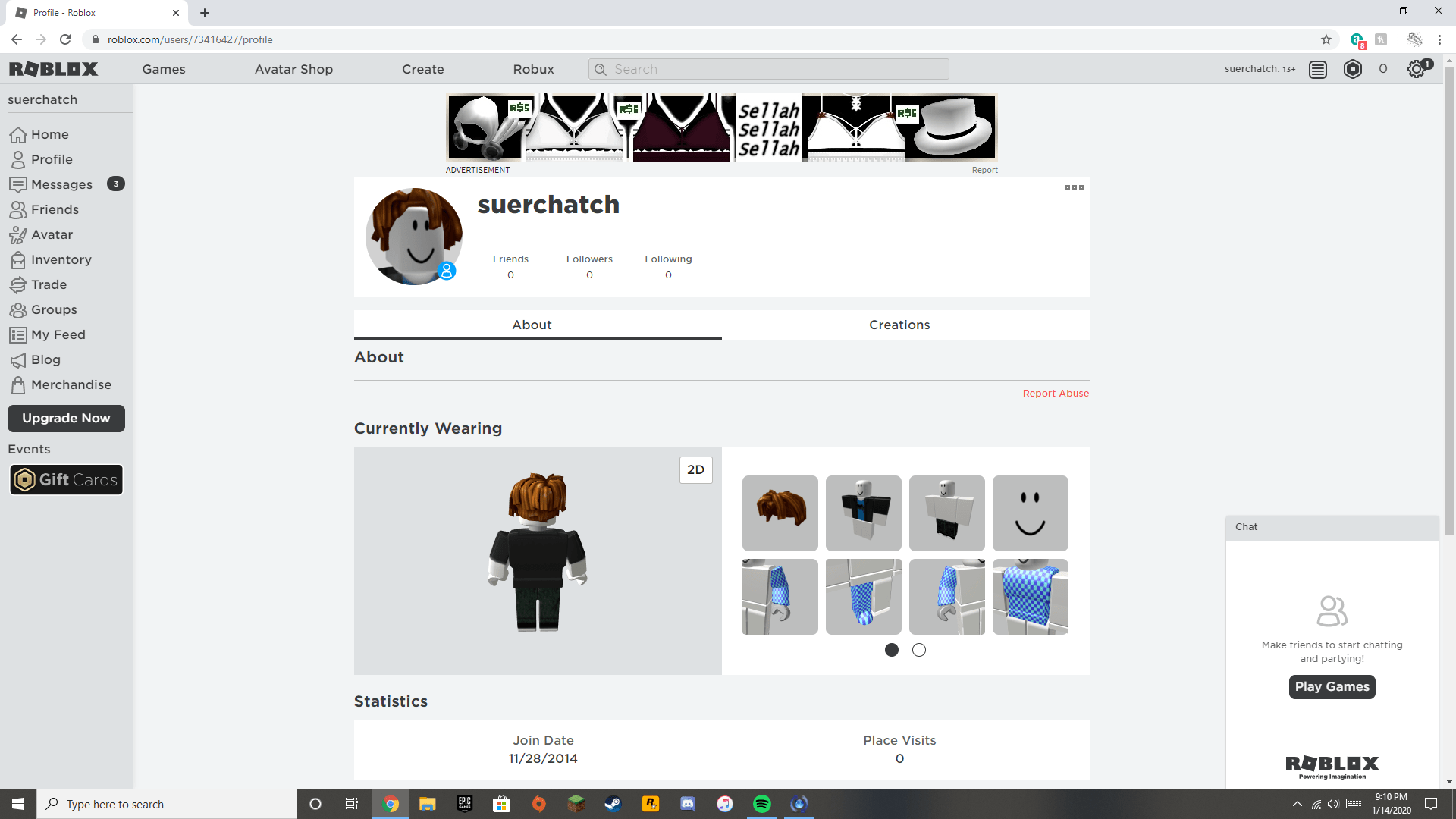
Task: Open the Gift Cards events panel
Action: pos(66,479)
